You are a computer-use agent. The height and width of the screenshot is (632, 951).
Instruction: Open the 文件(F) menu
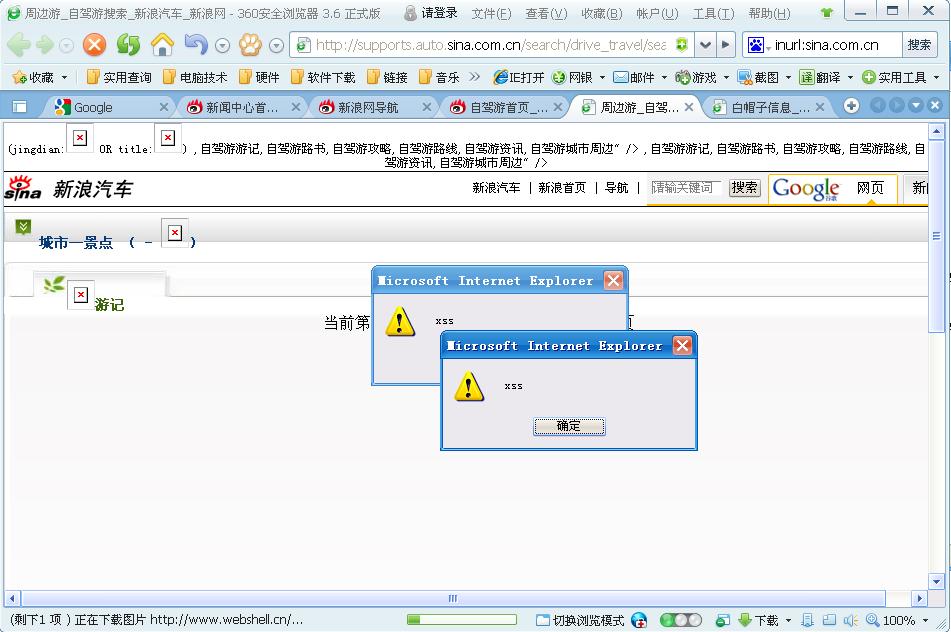coord(491,13)
